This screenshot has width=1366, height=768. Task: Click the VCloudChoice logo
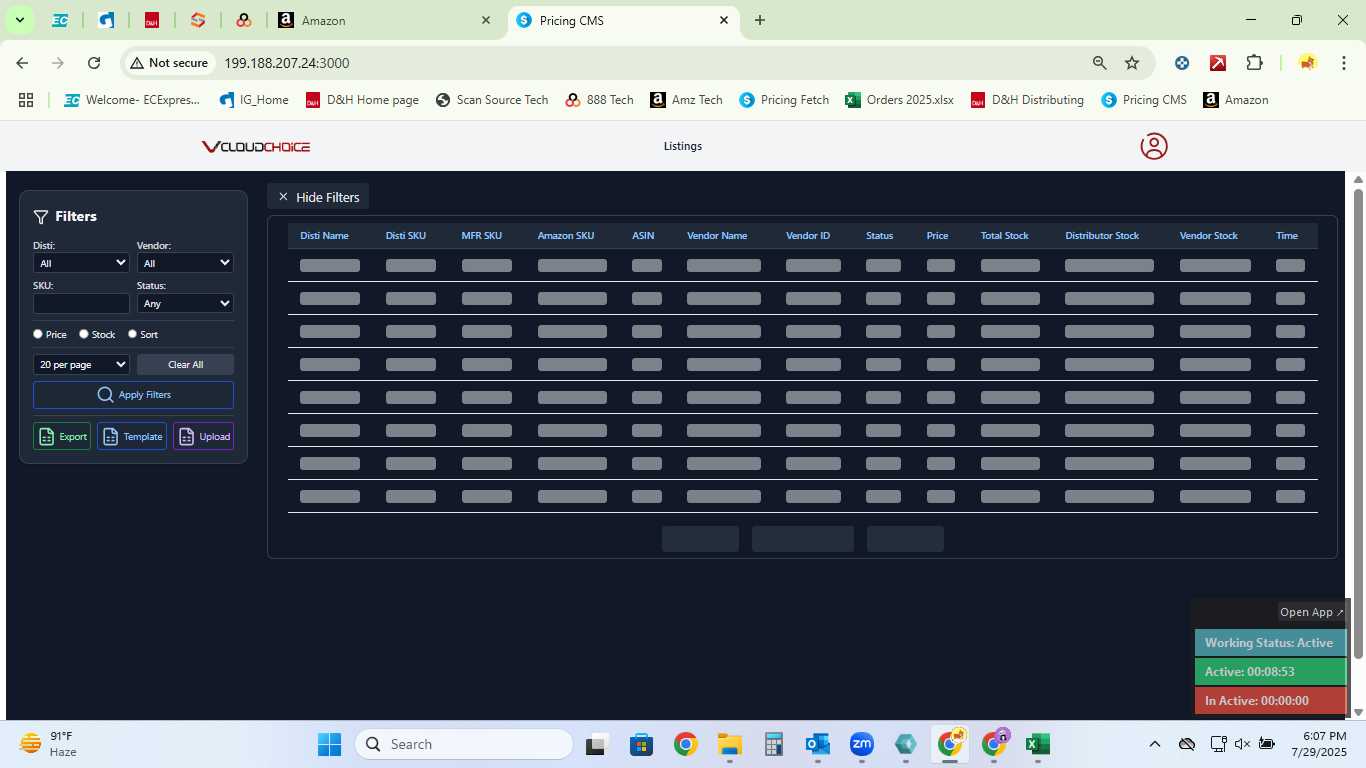pos(256,147)
